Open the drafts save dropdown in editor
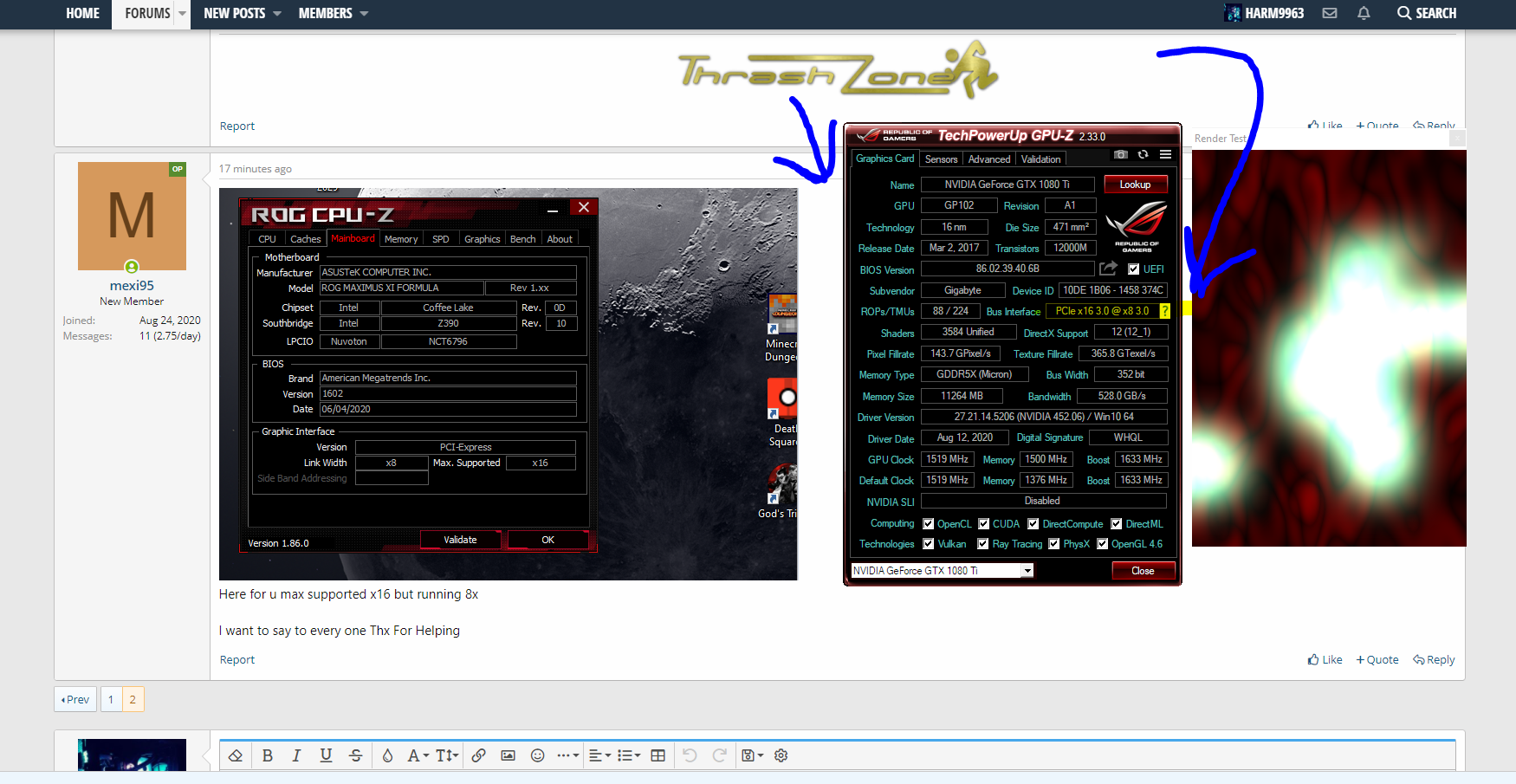Viewport: 1516px width, 784px height. point(753,755)
